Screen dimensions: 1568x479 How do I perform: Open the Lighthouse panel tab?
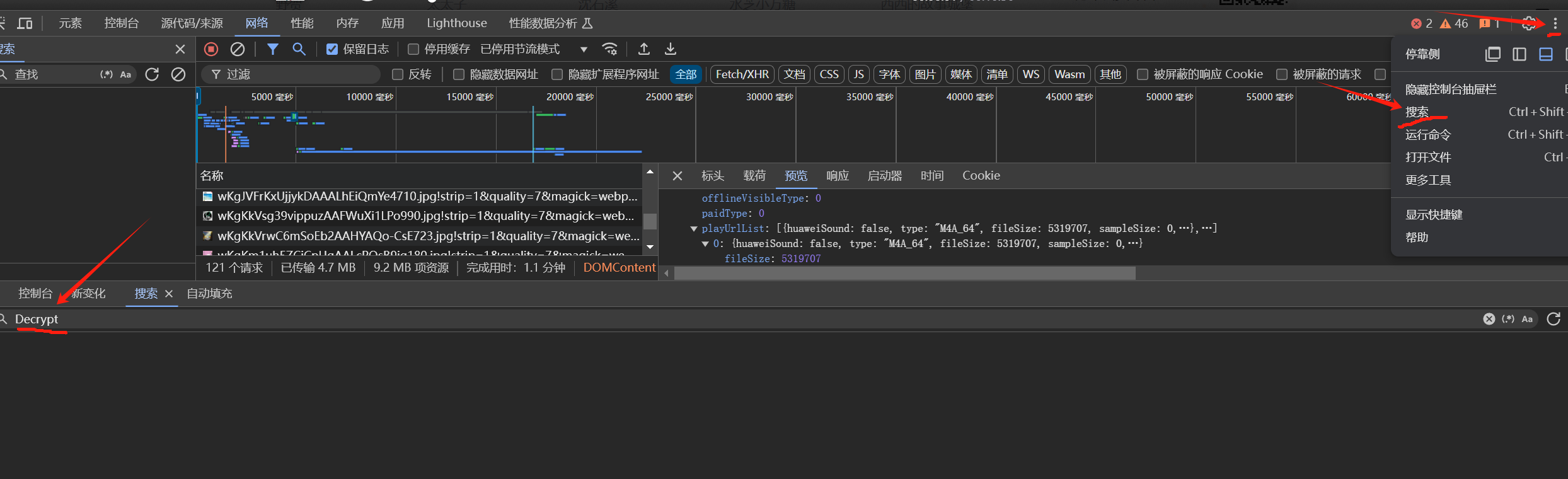(457, 23)
